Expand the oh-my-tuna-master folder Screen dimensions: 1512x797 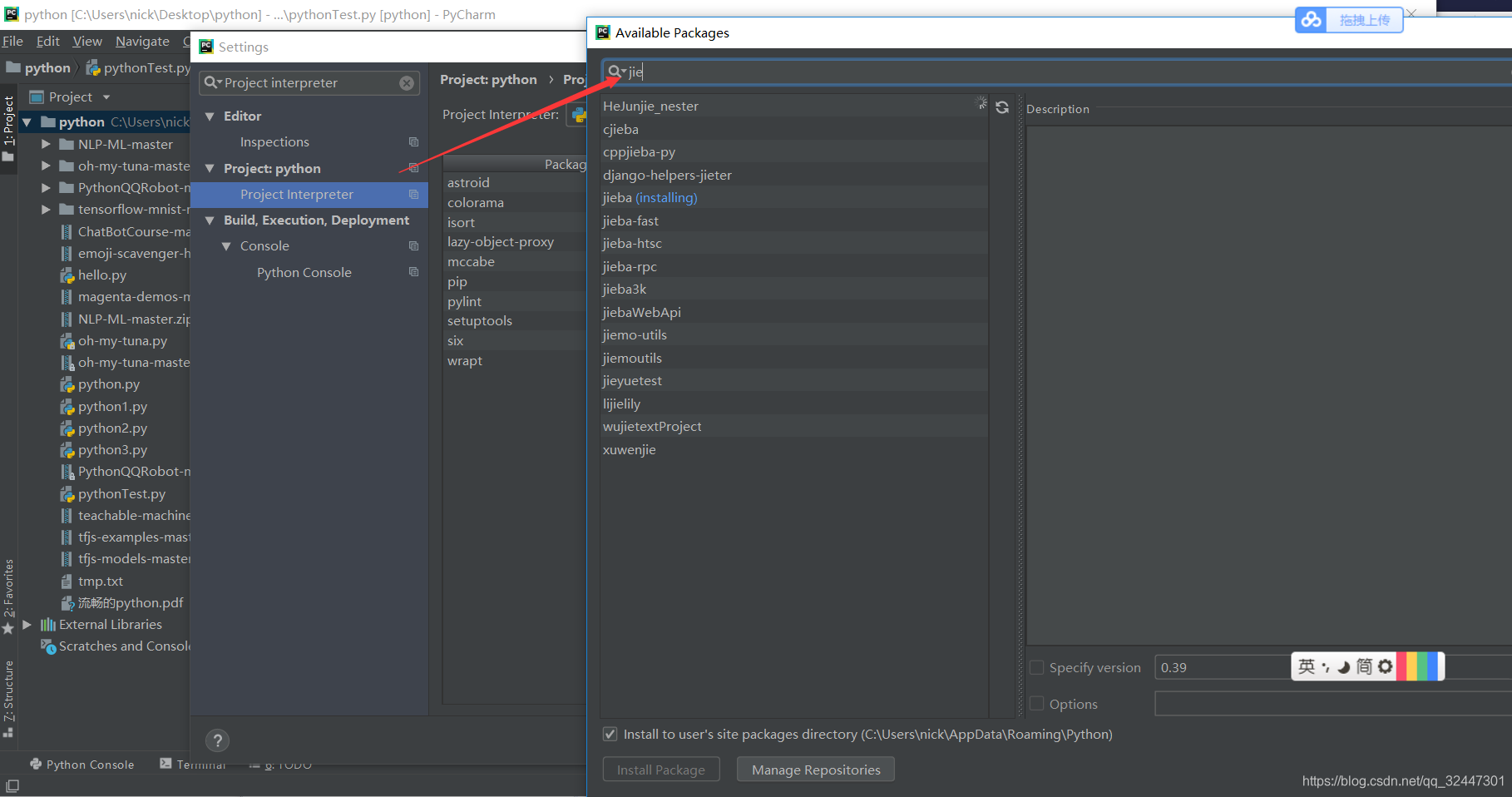[46, 166]
